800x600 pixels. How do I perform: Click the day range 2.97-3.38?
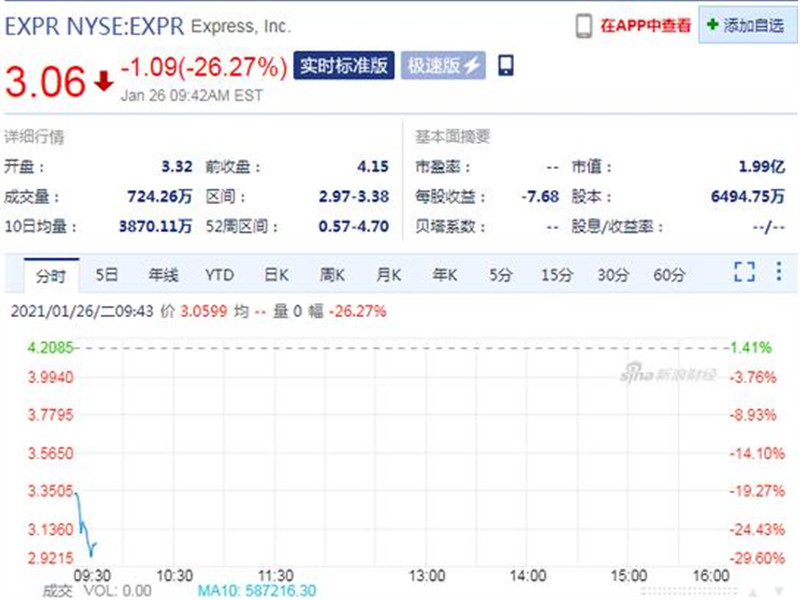point(354,196)
